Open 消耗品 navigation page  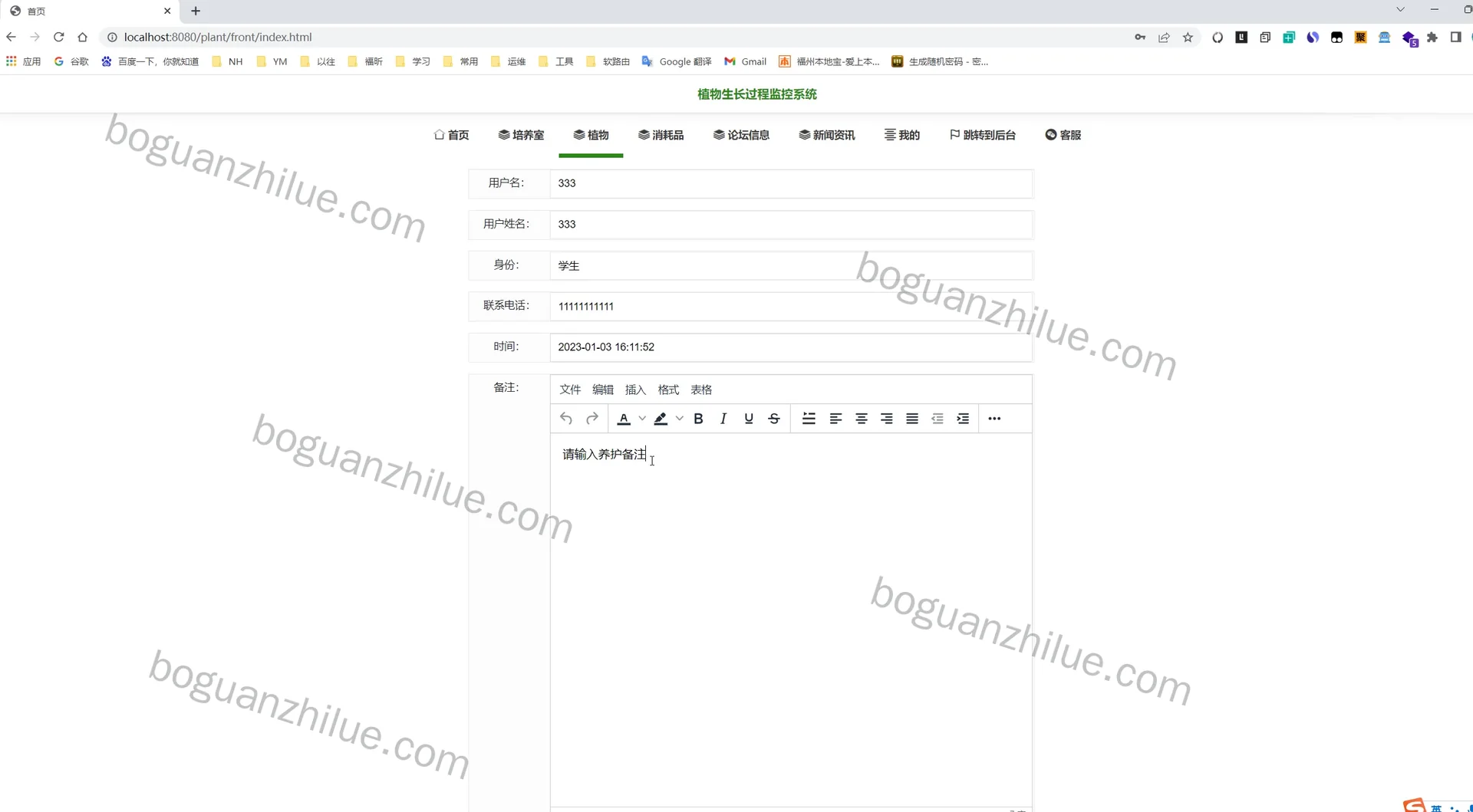point(661,135)
